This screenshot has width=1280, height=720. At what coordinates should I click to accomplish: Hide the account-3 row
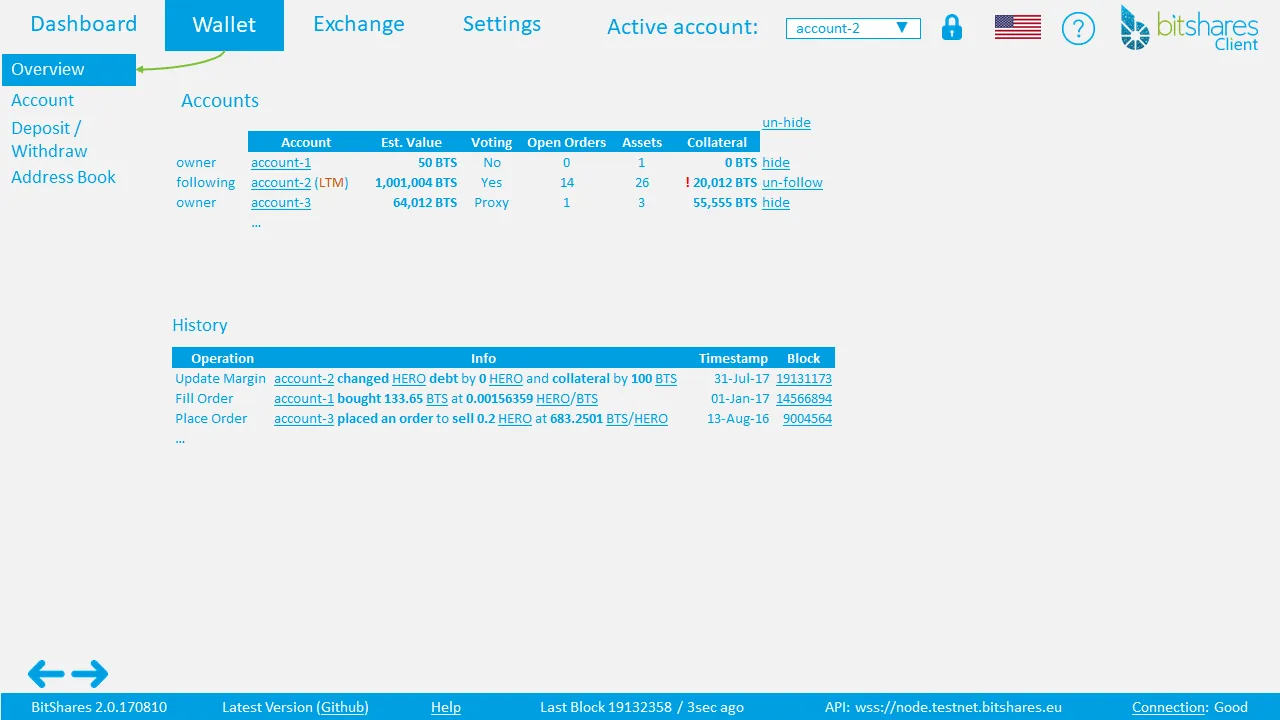point(776,202)
